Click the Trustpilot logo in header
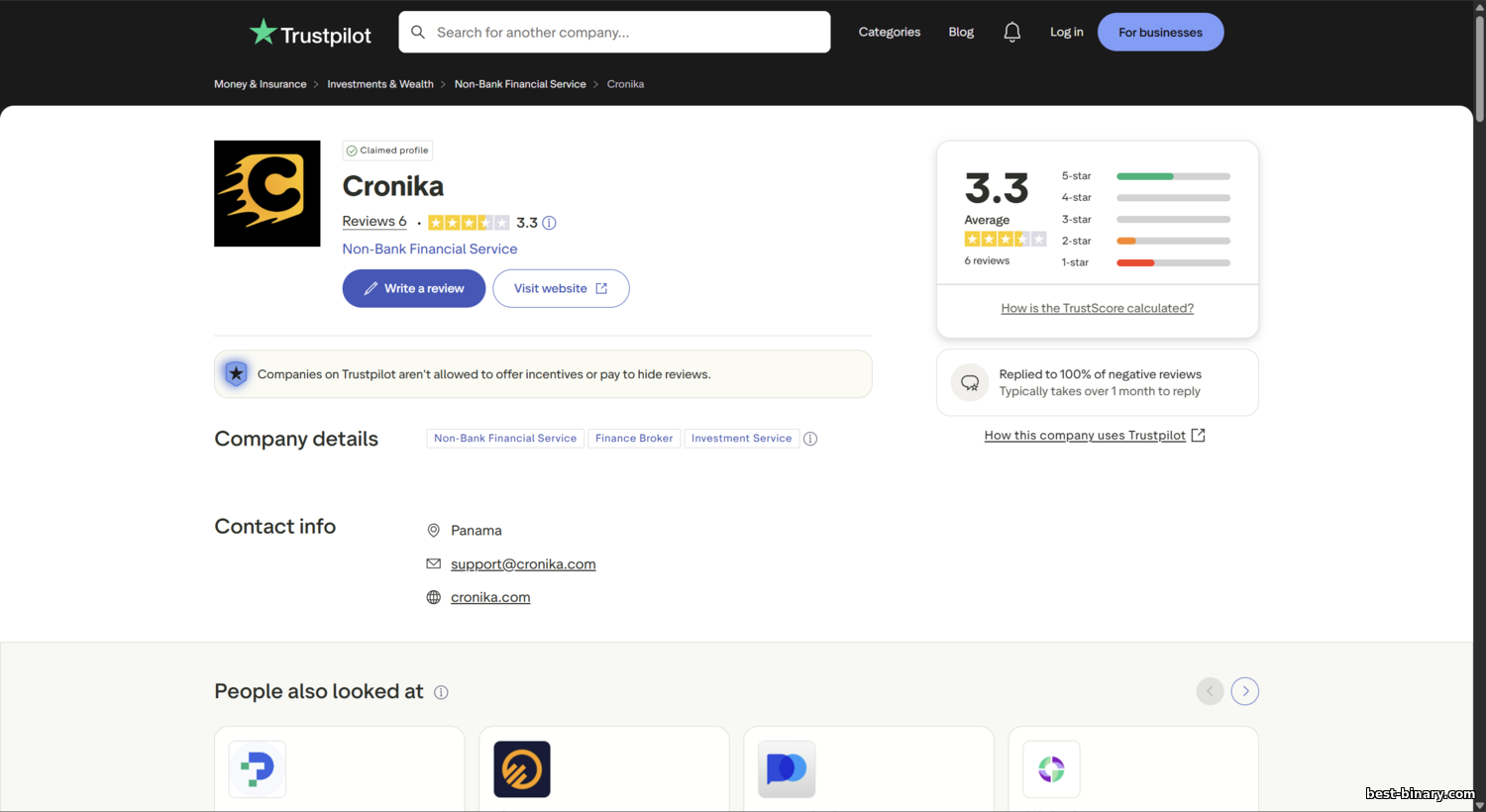This screenshot has height=812, width=1486. [310, 34]
